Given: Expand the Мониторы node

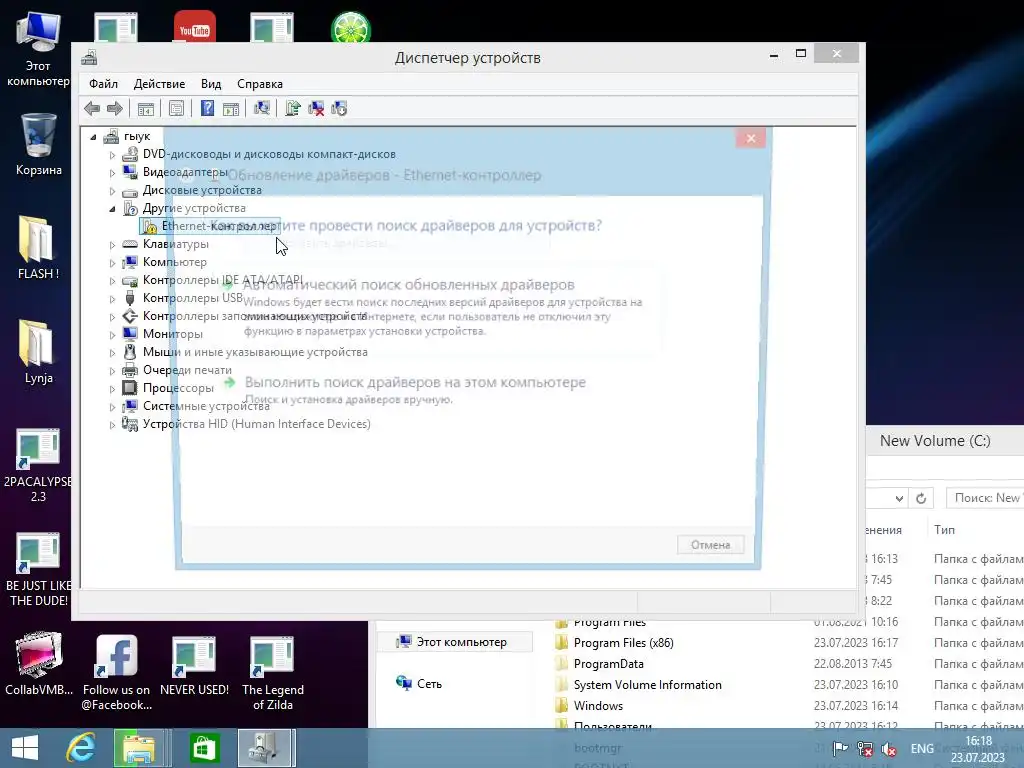Looking at the screenshot, I should coord(112,334).
